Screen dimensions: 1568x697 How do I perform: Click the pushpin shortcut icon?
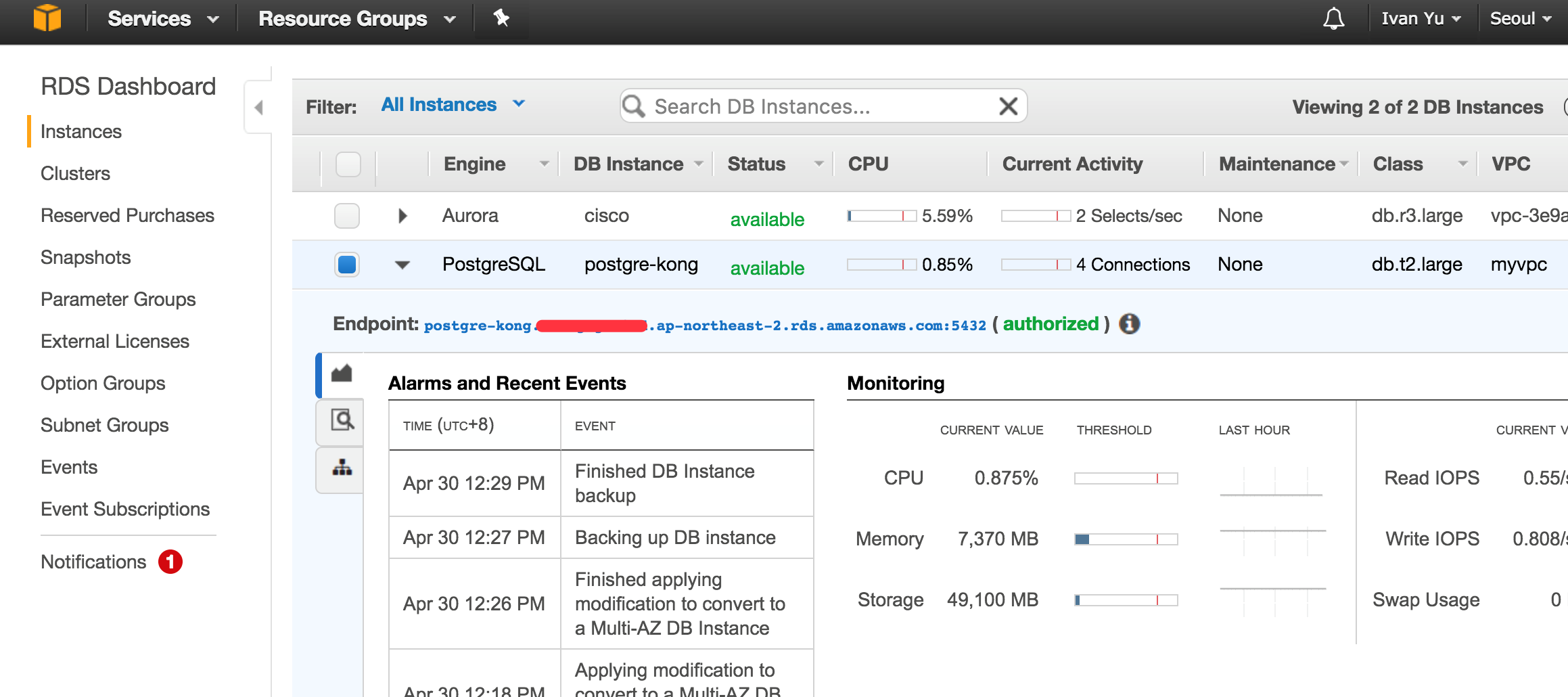pos(501,18)
